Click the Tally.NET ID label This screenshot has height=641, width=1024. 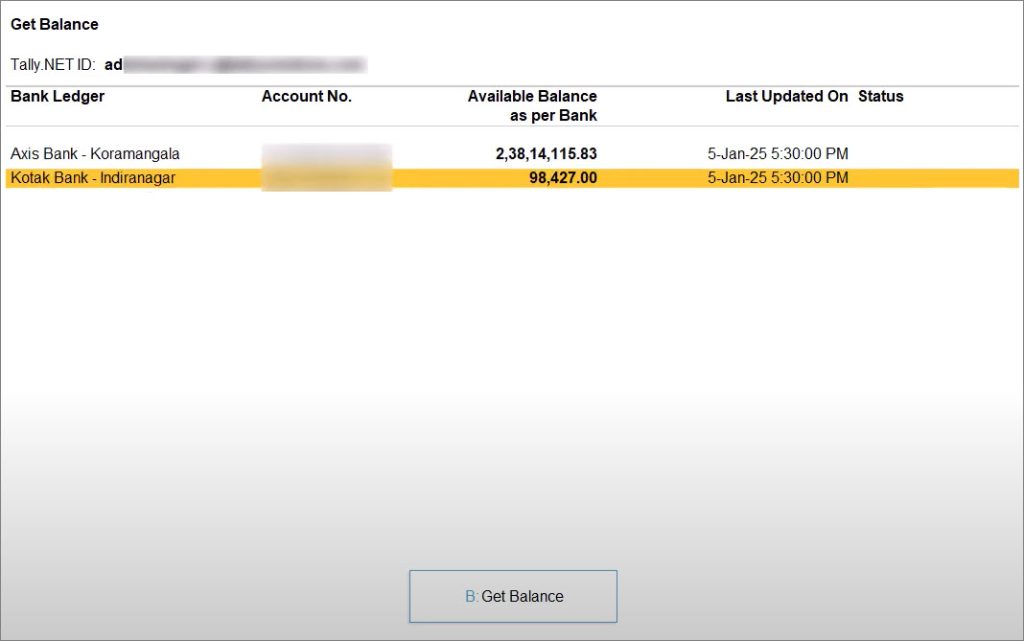[52, 65]
